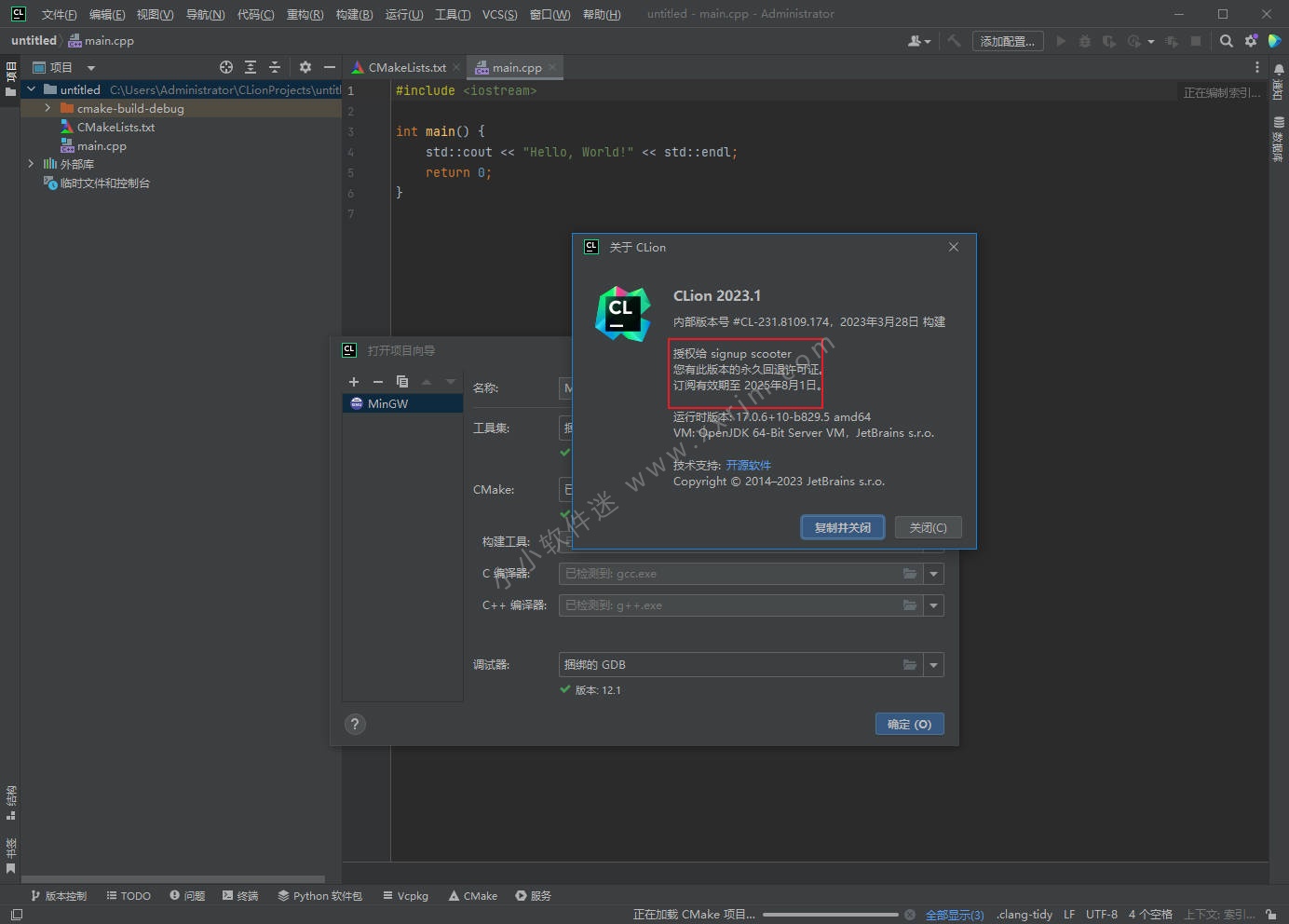Click the Run with Coverage icon
Viewport: 1289px width, 924px height.
pyautogui.click(x=1108, y=41)
